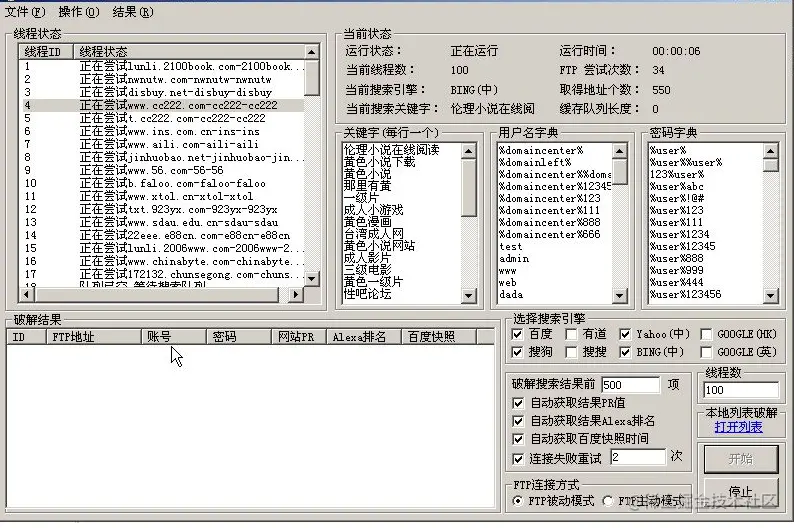The width and height of the screenshot is (794, 528).
Task: Open the 操作(O) menu
Action: click(78, 12)
